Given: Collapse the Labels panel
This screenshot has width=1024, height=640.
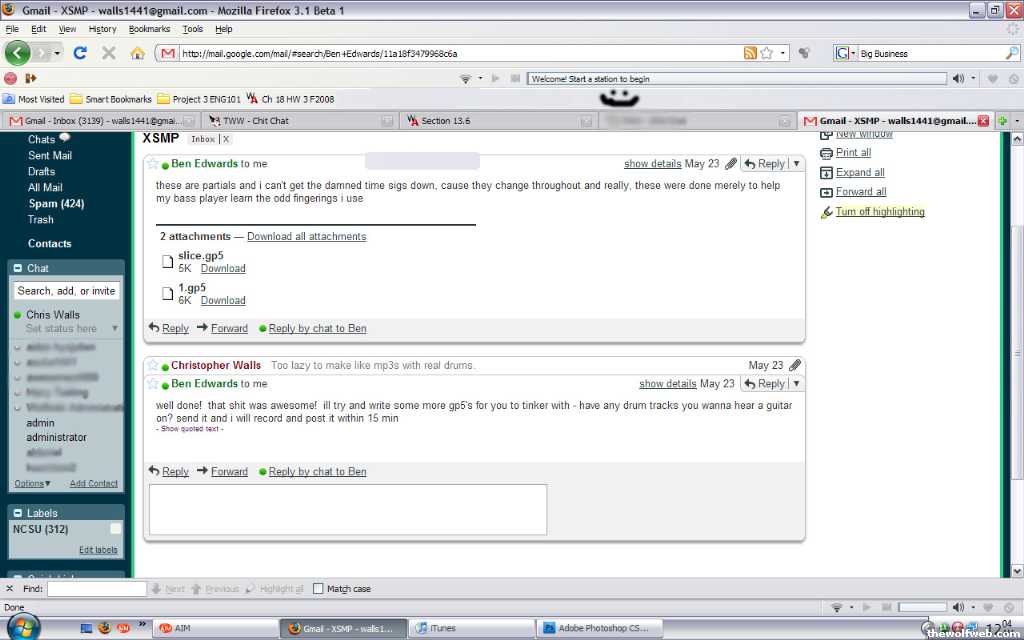Looking at the screenshot, I should [17, 513].
